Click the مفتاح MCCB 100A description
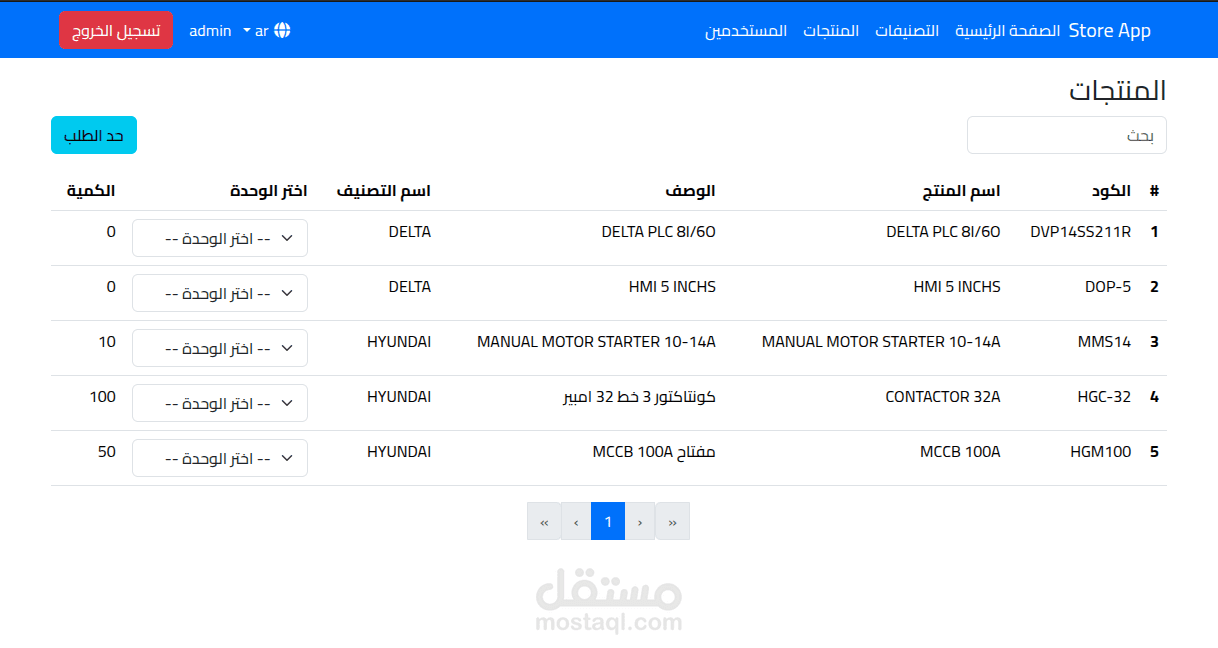The width and height of the screenshot is (1218, 648). (654, 452)
